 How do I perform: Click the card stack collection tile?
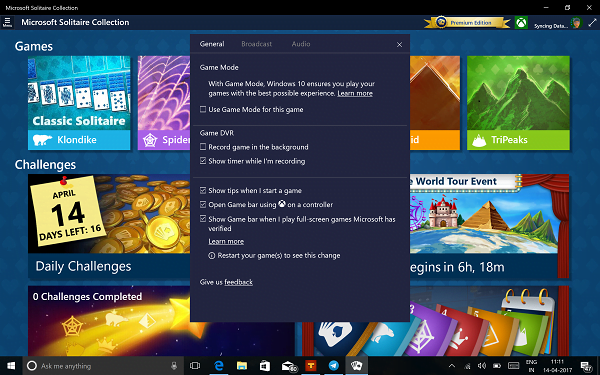pos(435,321)
